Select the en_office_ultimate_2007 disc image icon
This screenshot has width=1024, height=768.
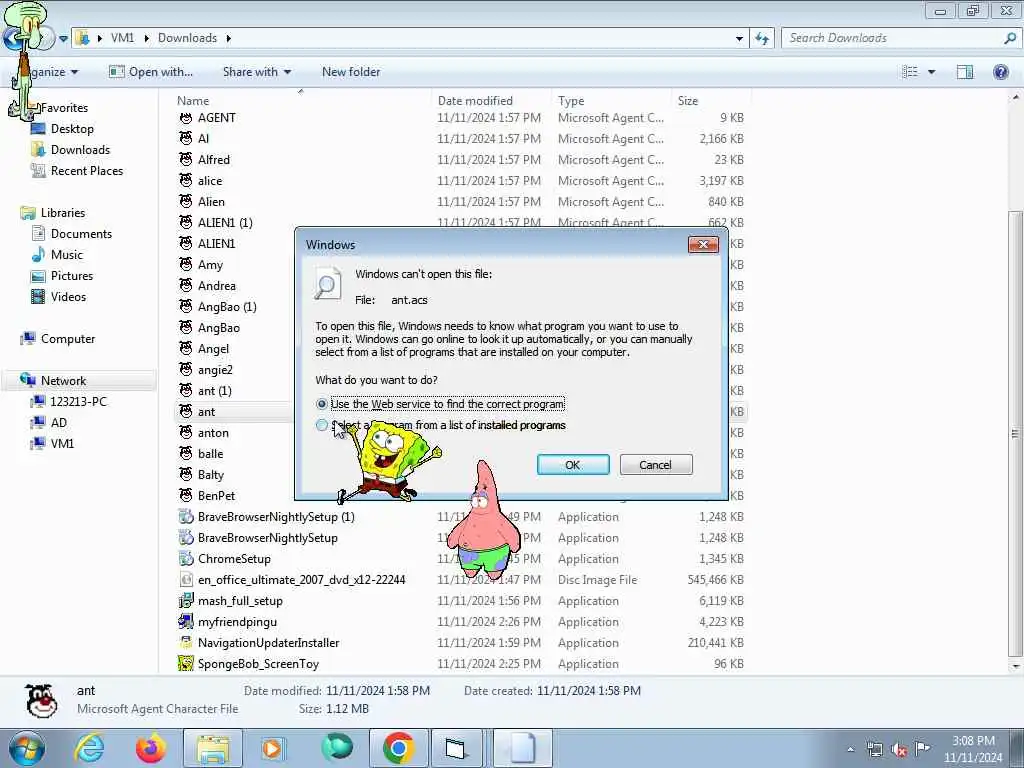point(186,580)
